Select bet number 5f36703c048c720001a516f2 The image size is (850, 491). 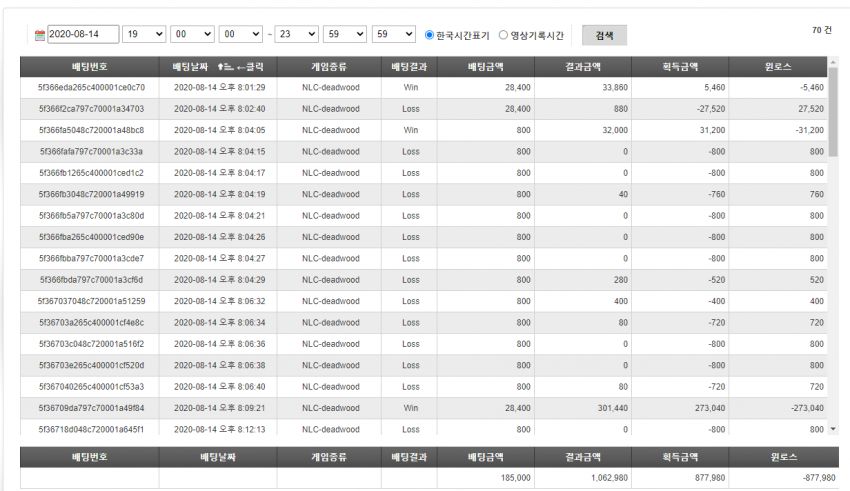92,344
